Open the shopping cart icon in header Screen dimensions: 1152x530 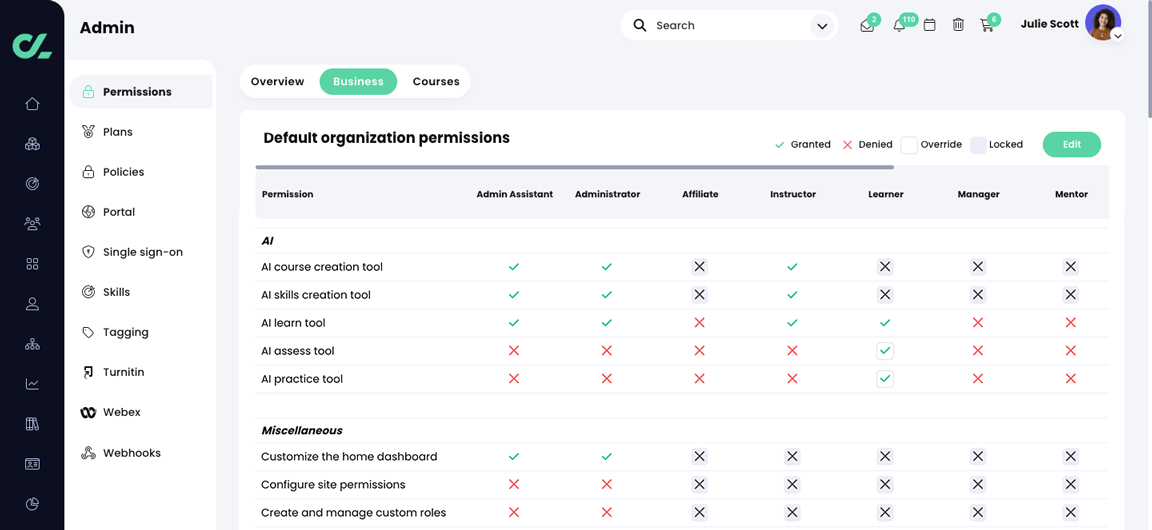987,26
